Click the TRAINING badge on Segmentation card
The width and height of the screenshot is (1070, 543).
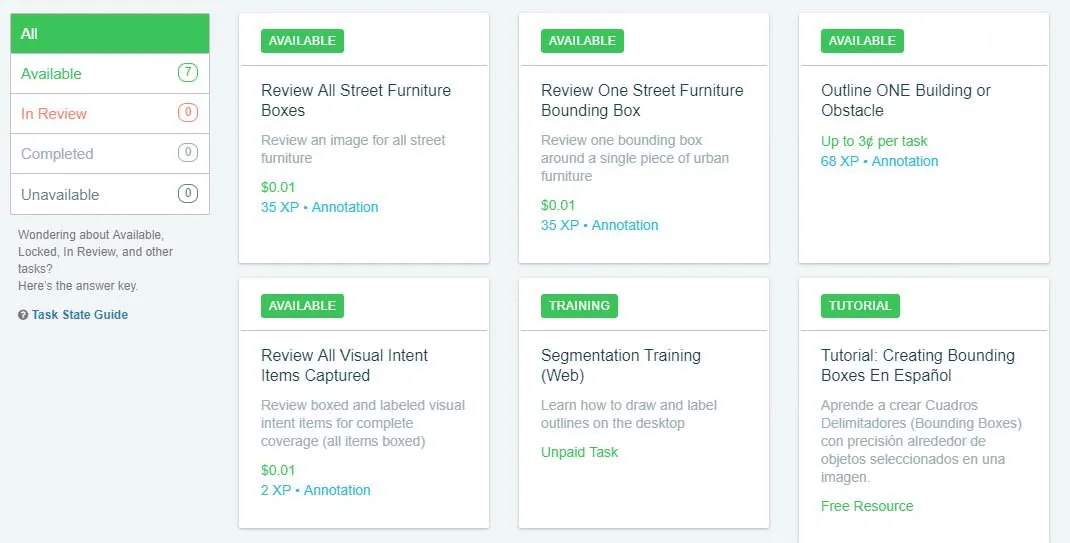pos(579,306)
